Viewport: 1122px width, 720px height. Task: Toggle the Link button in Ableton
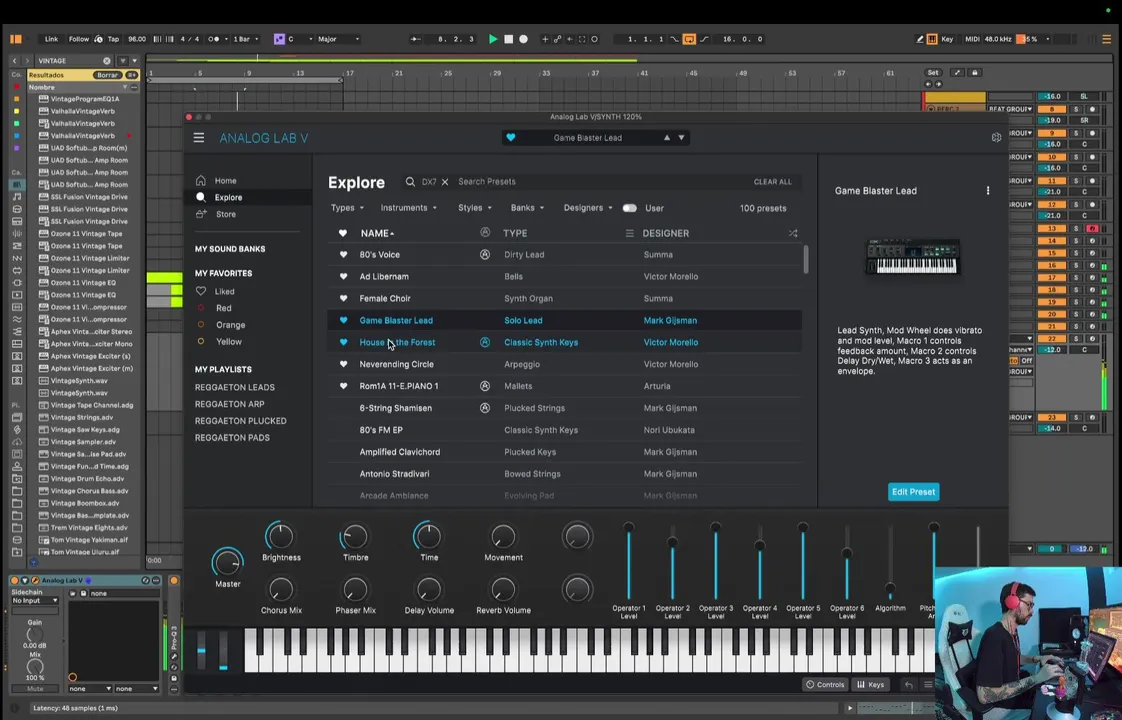pos(52,39)
